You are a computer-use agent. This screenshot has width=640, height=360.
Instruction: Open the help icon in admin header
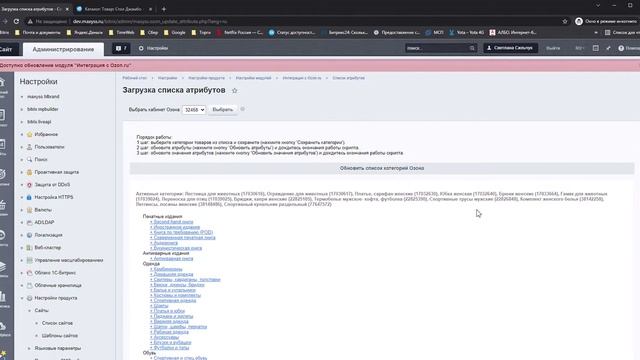point(621,48)
